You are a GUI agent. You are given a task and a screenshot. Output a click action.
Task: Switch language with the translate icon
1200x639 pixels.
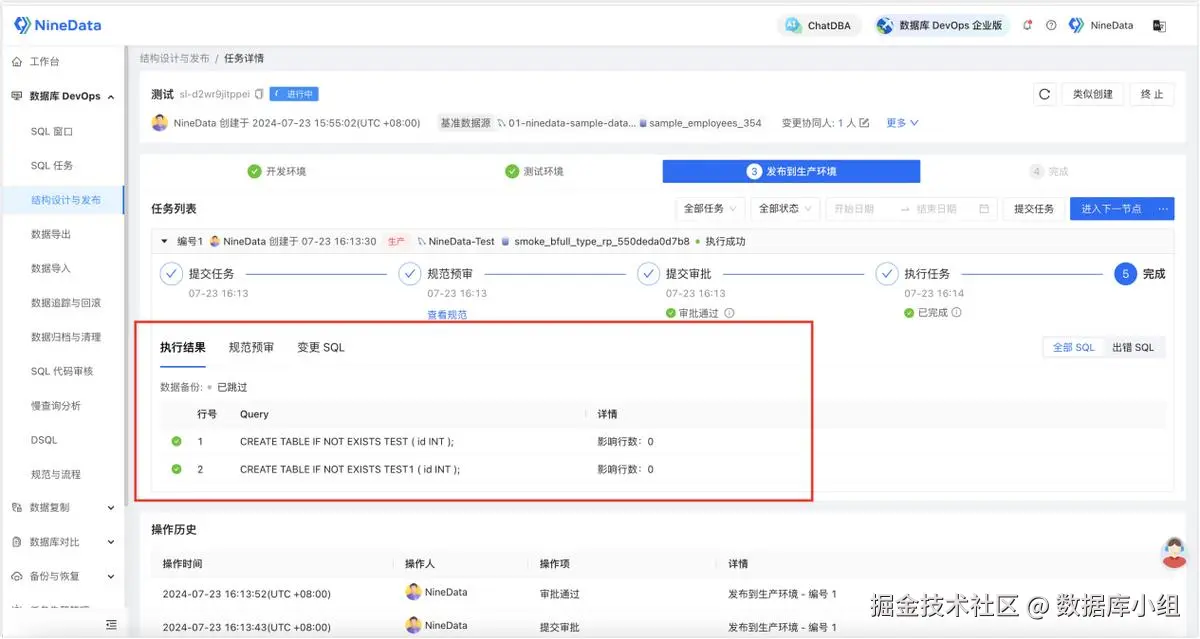1159,25
